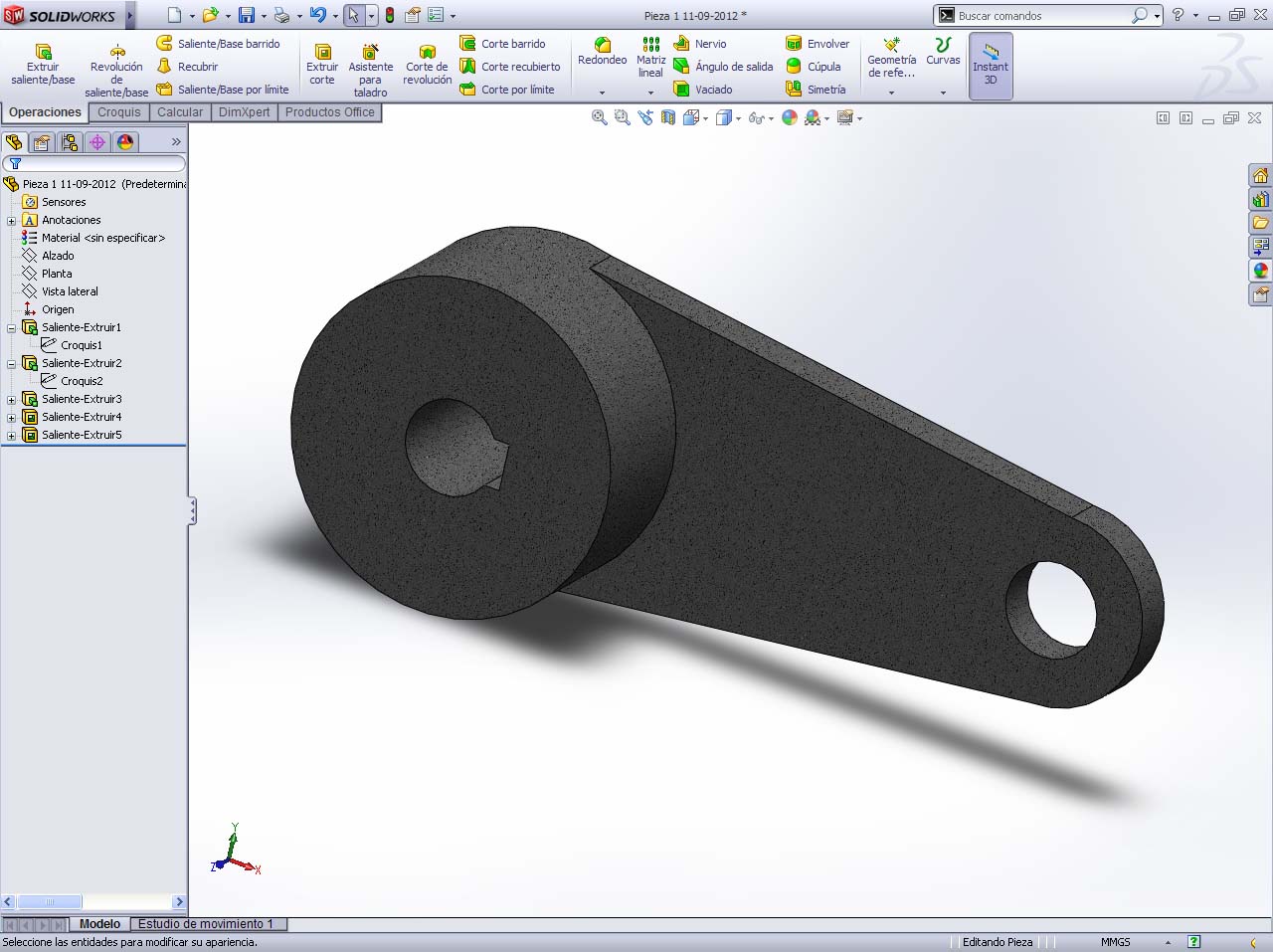Viewport: 1273px width, 952px height.
Task: Toggle the Select cursor tool
Action: [354, 15]
